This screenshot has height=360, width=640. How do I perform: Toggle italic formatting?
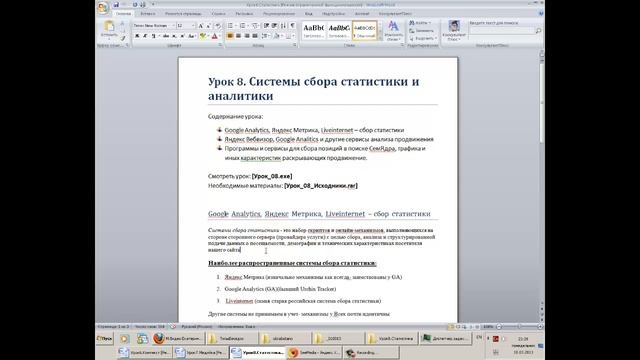[144, 36]
